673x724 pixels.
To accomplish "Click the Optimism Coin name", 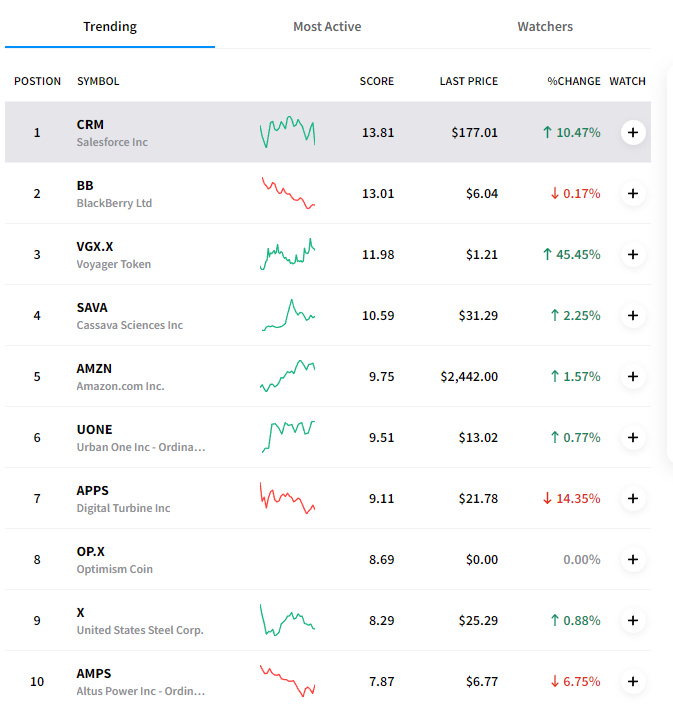I will (x=114, y=569).
